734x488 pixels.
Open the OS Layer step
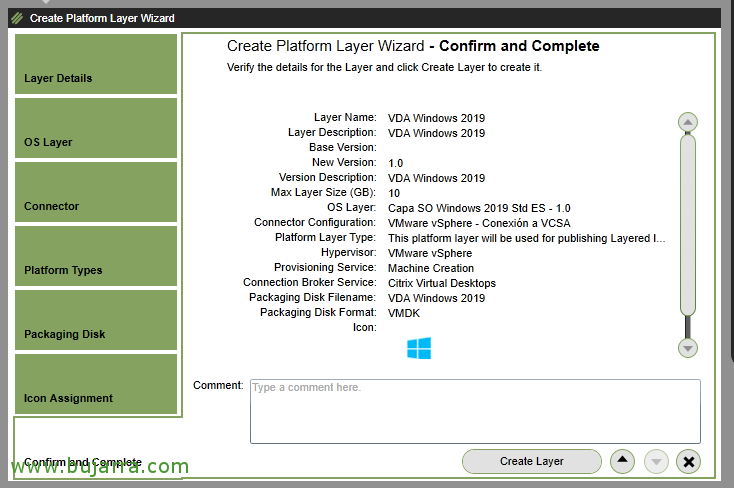(96, 128)
